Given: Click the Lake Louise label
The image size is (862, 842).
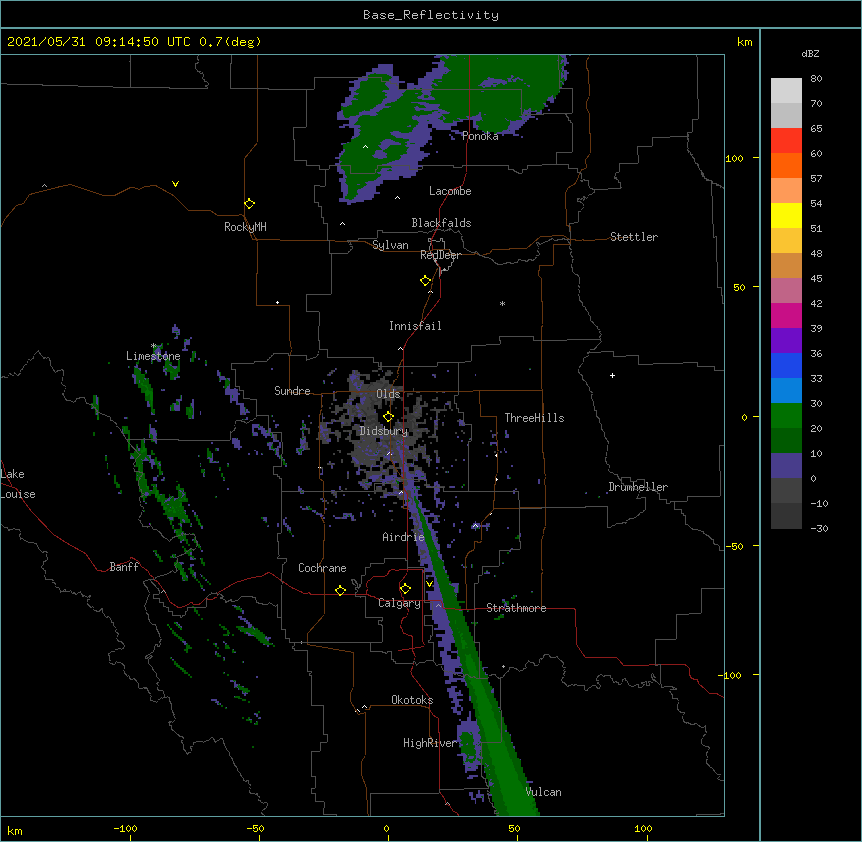Looking at the screenshot, I should pos(18,484).
